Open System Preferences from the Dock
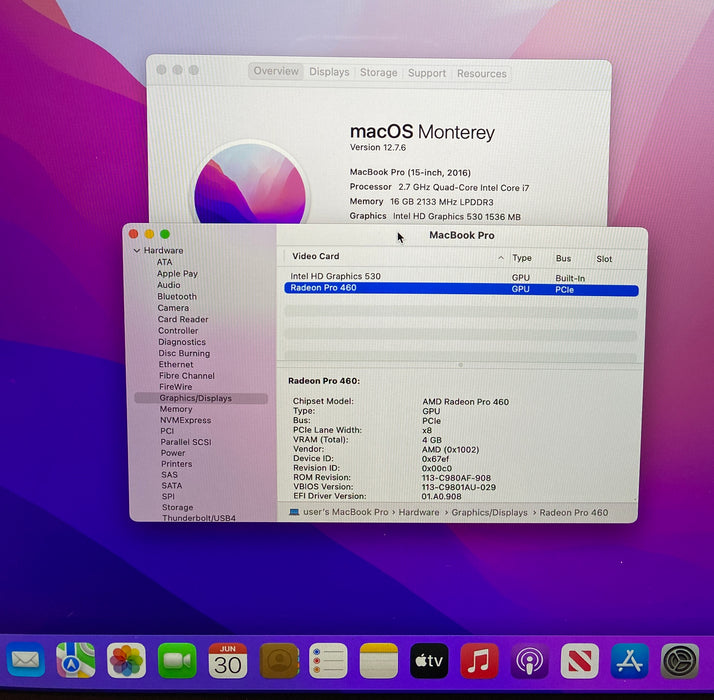This screenshot has width=714, height=700. [680, 660]
